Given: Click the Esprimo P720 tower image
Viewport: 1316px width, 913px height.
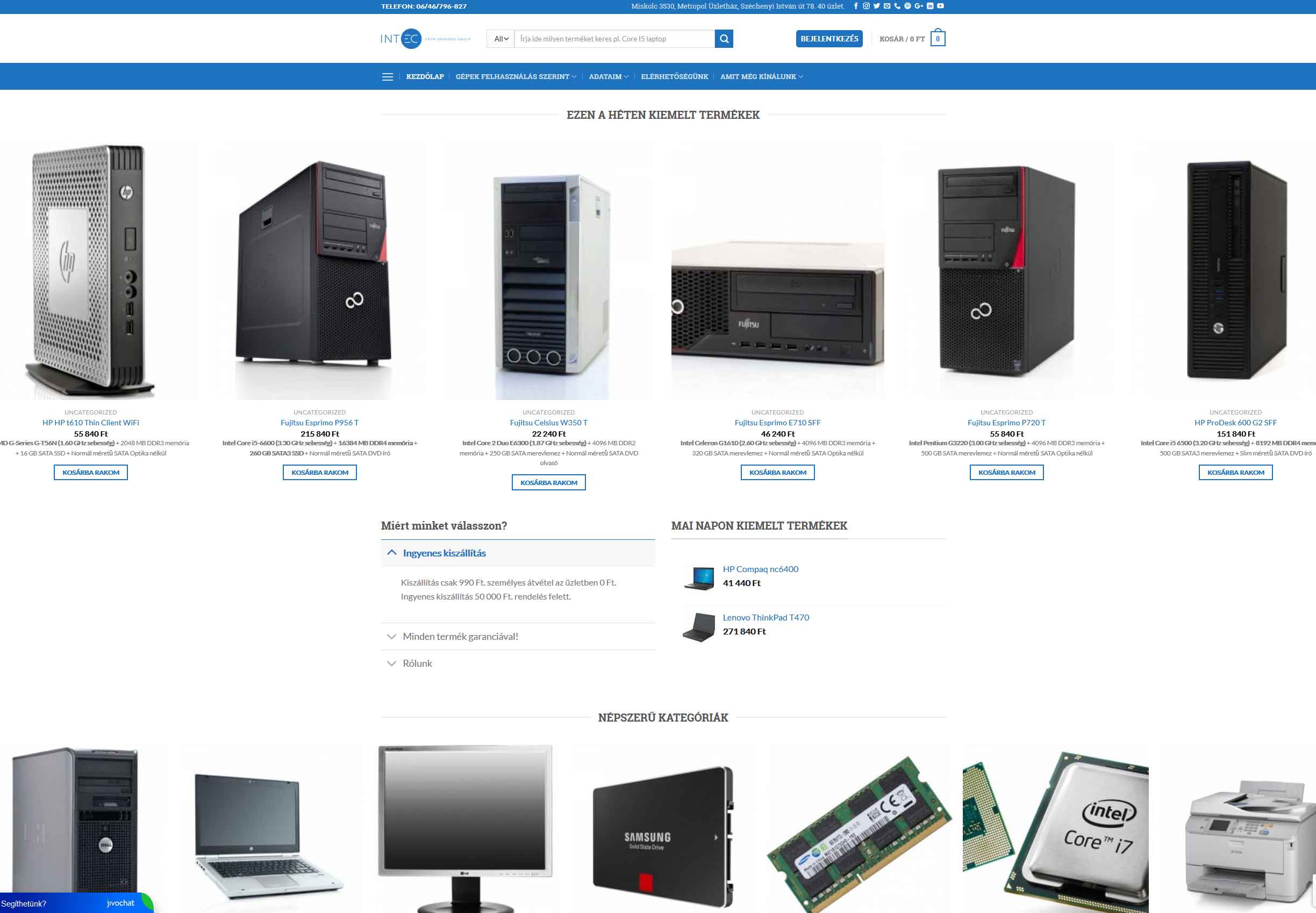Looking at the screenshot, I should [1006, 270].
